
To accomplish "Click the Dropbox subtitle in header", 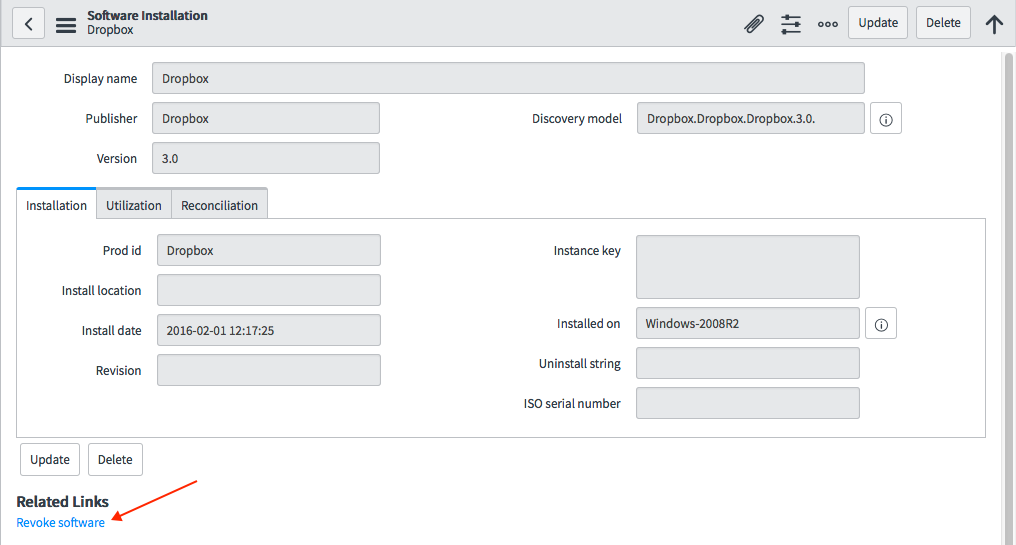I will click(x=110, y=30).
